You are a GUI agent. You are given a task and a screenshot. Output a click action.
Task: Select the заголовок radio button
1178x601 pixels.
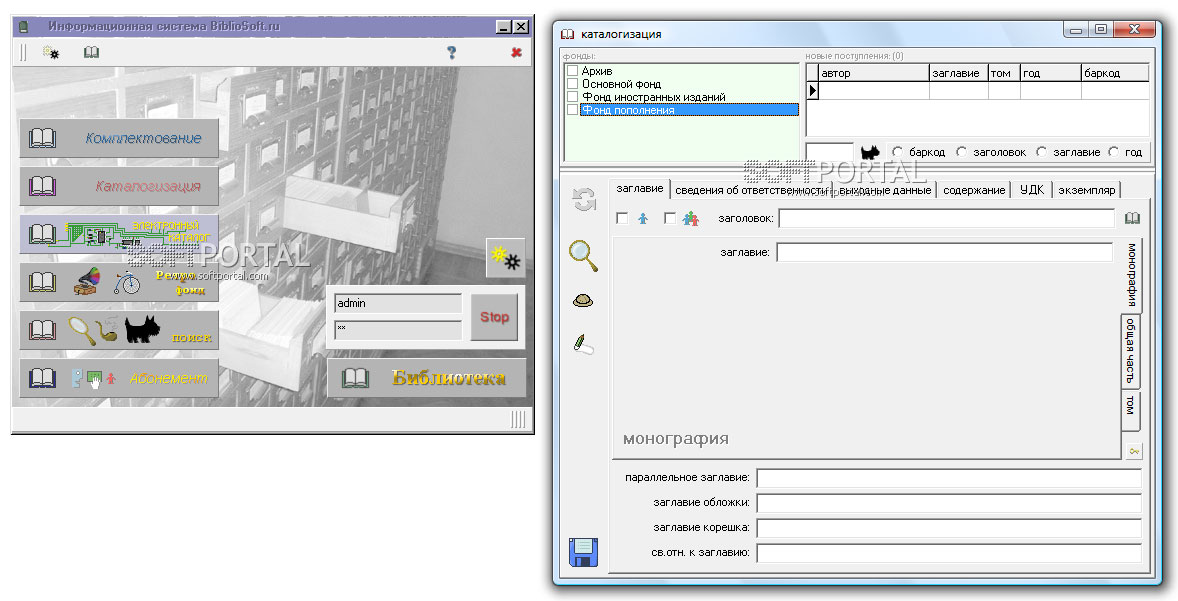coord(961,152)
